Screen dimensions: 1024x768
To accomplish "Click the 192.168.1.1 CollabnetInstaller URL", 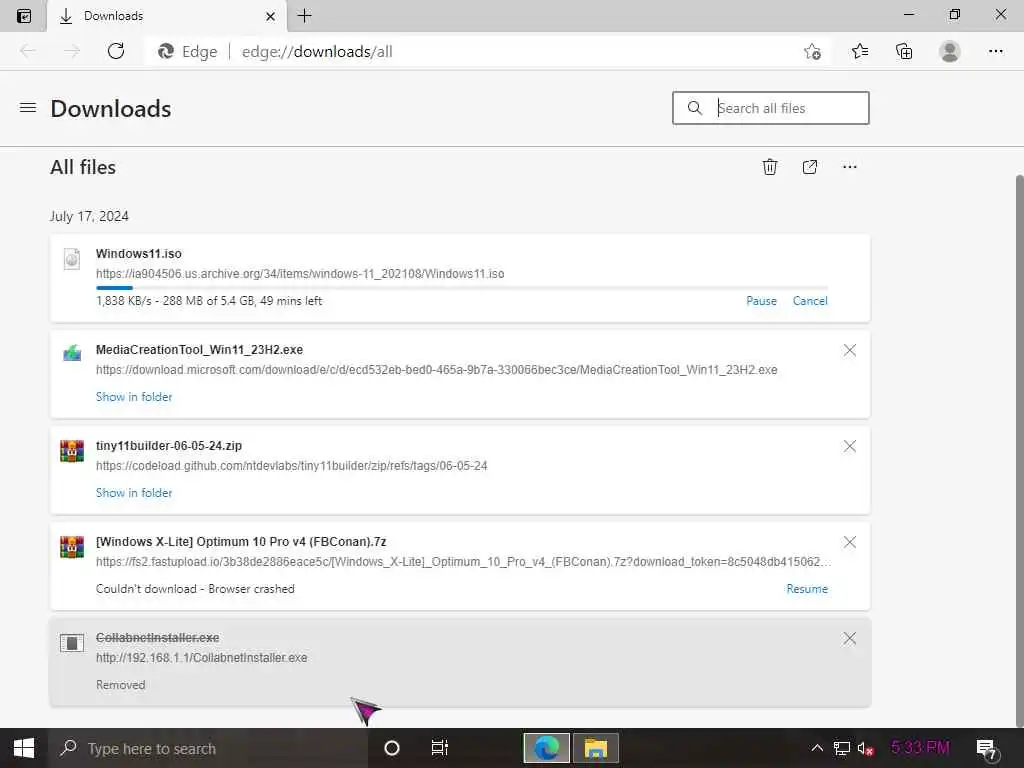I will (201, 658).
